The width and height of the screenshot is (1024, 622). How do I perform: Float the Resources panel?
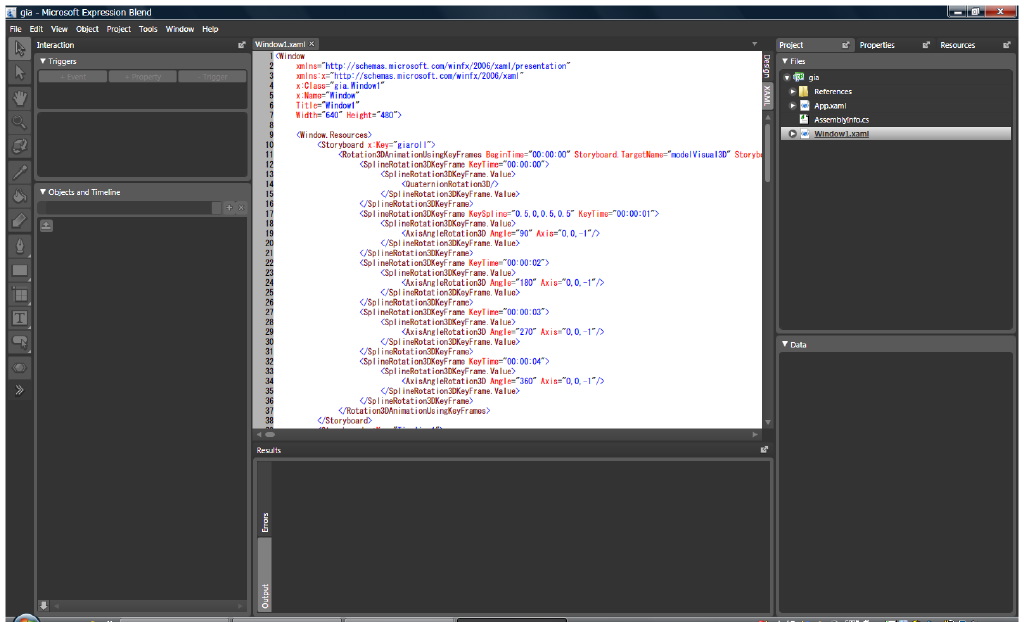pos(1006,45)
